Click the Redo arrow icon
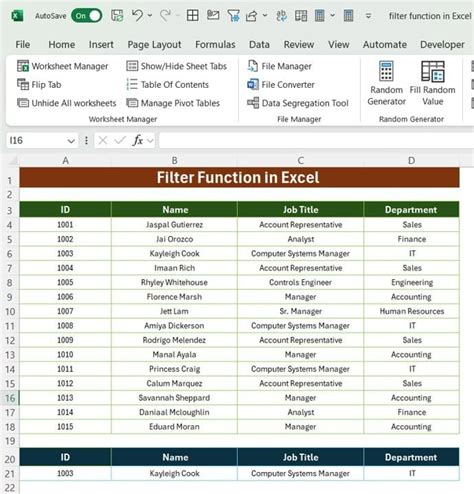474x494 pixels. [x=165, y=15]
